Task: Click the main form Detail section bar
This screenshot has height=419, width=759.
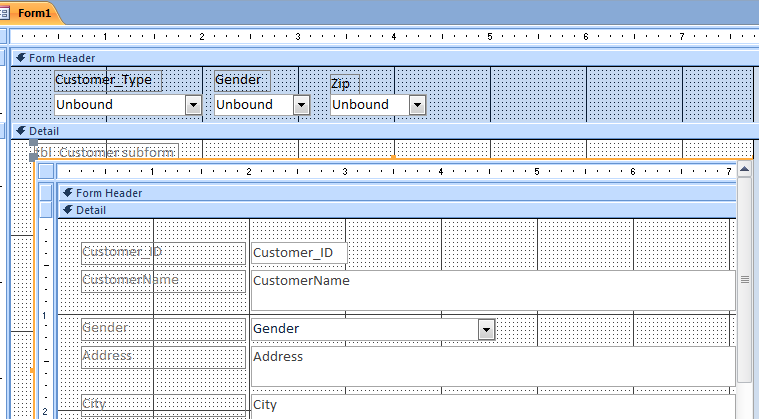Action: [382, 131]
